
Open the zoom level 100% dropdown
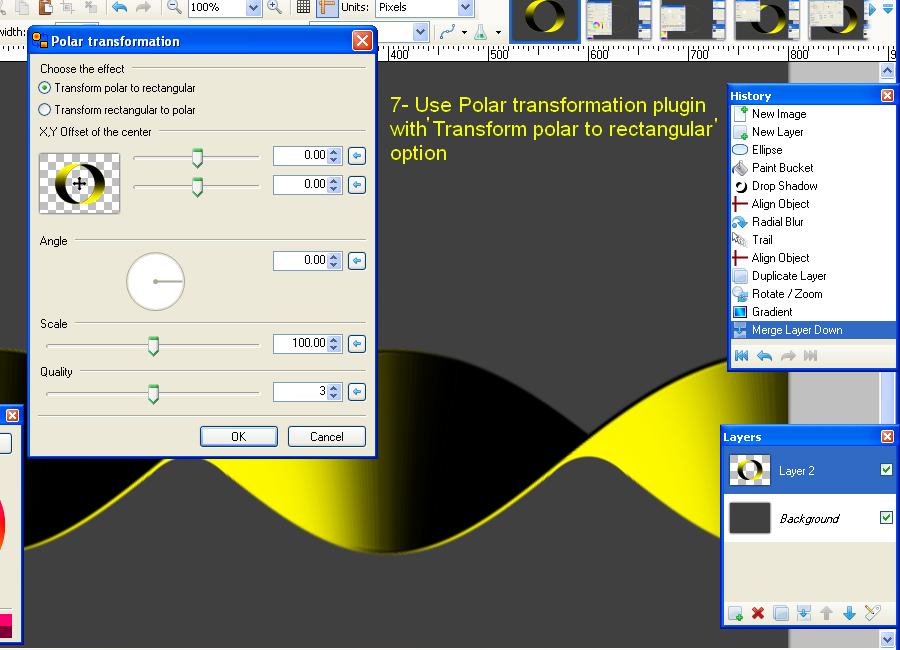click(x=253, y=7)
